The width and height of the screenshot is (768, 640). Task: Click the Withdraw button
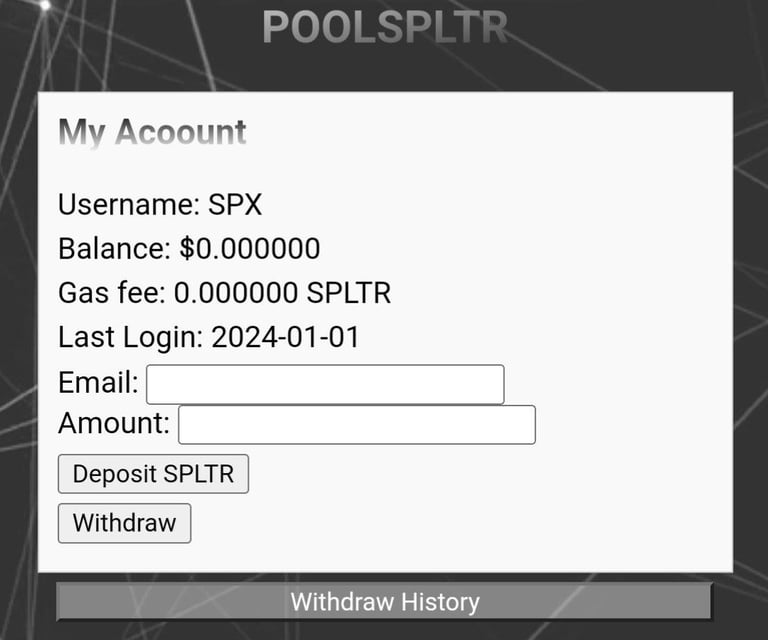tap(124, 523)
